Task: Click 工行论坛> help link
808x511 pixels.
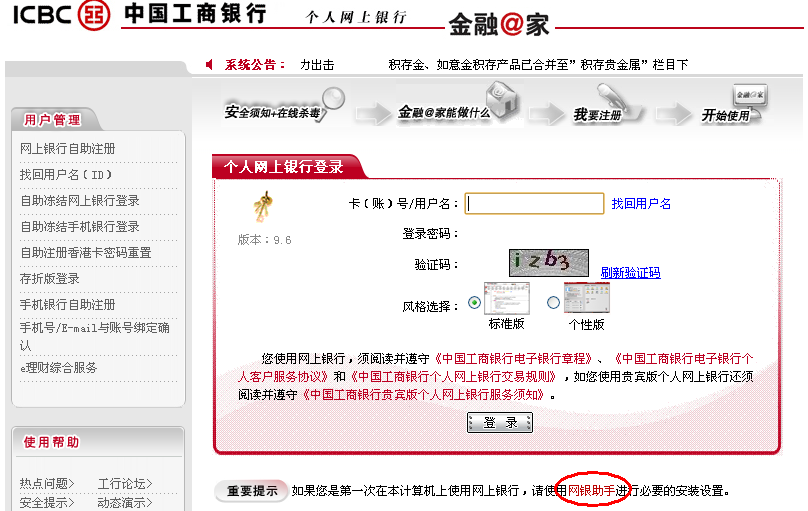Action: 125,484
